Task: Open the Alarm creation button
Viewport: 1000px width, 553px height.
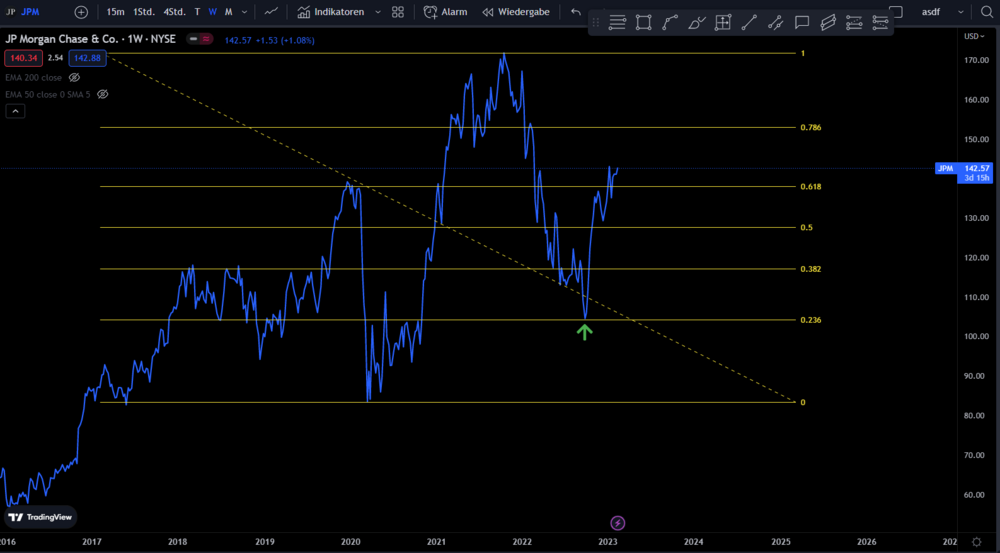Action: (445, 12)
